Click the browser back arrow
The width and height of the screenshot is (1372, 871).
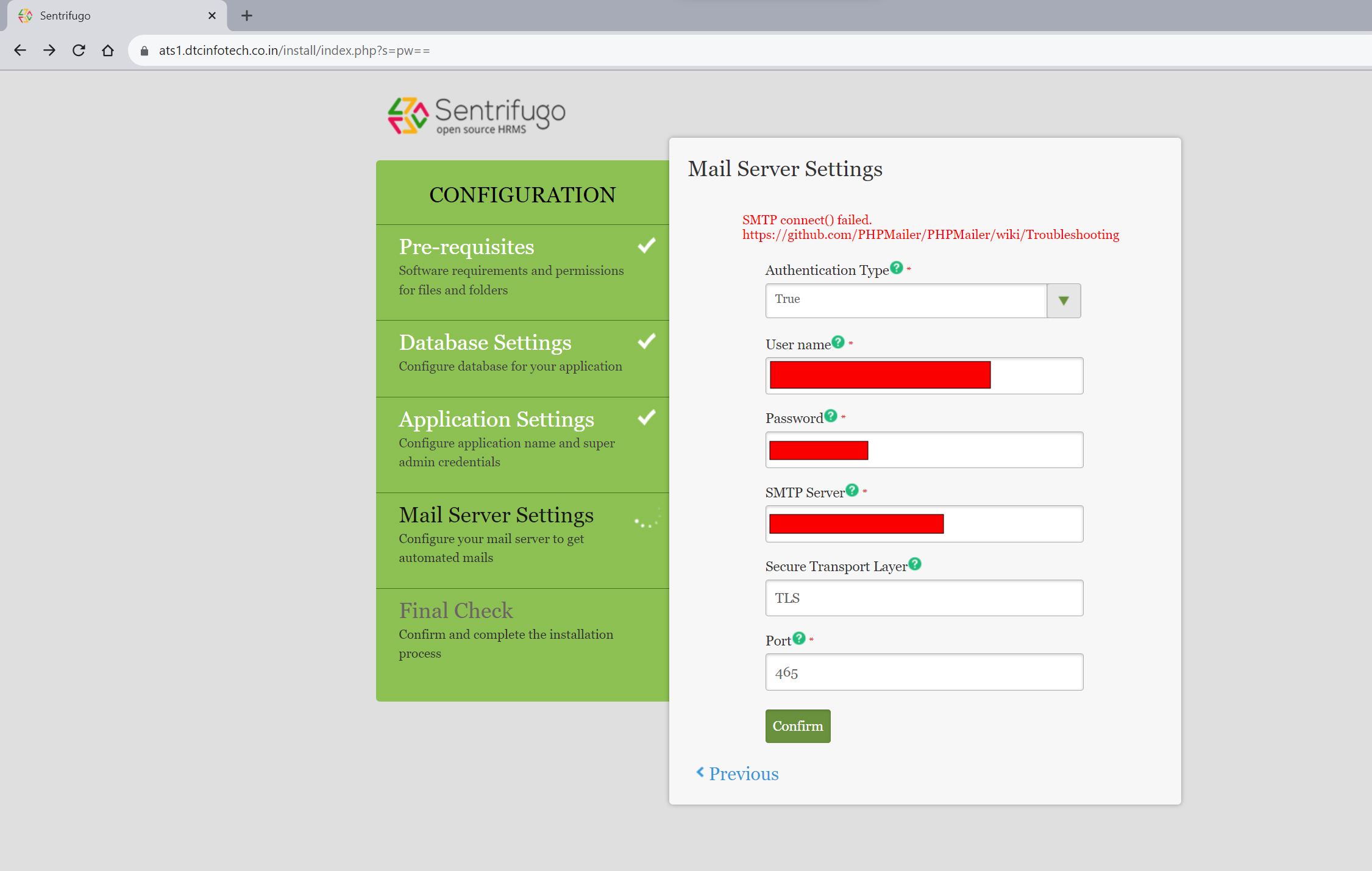click(x=20, y=50)
